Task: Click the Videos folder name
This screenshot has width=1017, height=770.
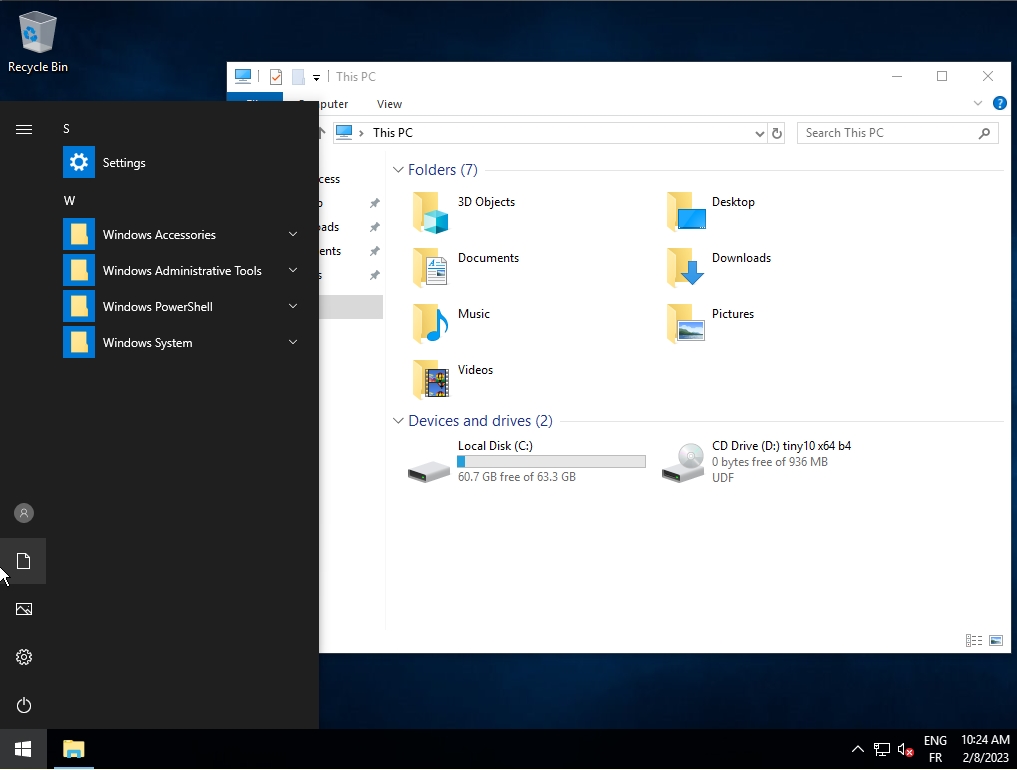Action: pos(475,370)
